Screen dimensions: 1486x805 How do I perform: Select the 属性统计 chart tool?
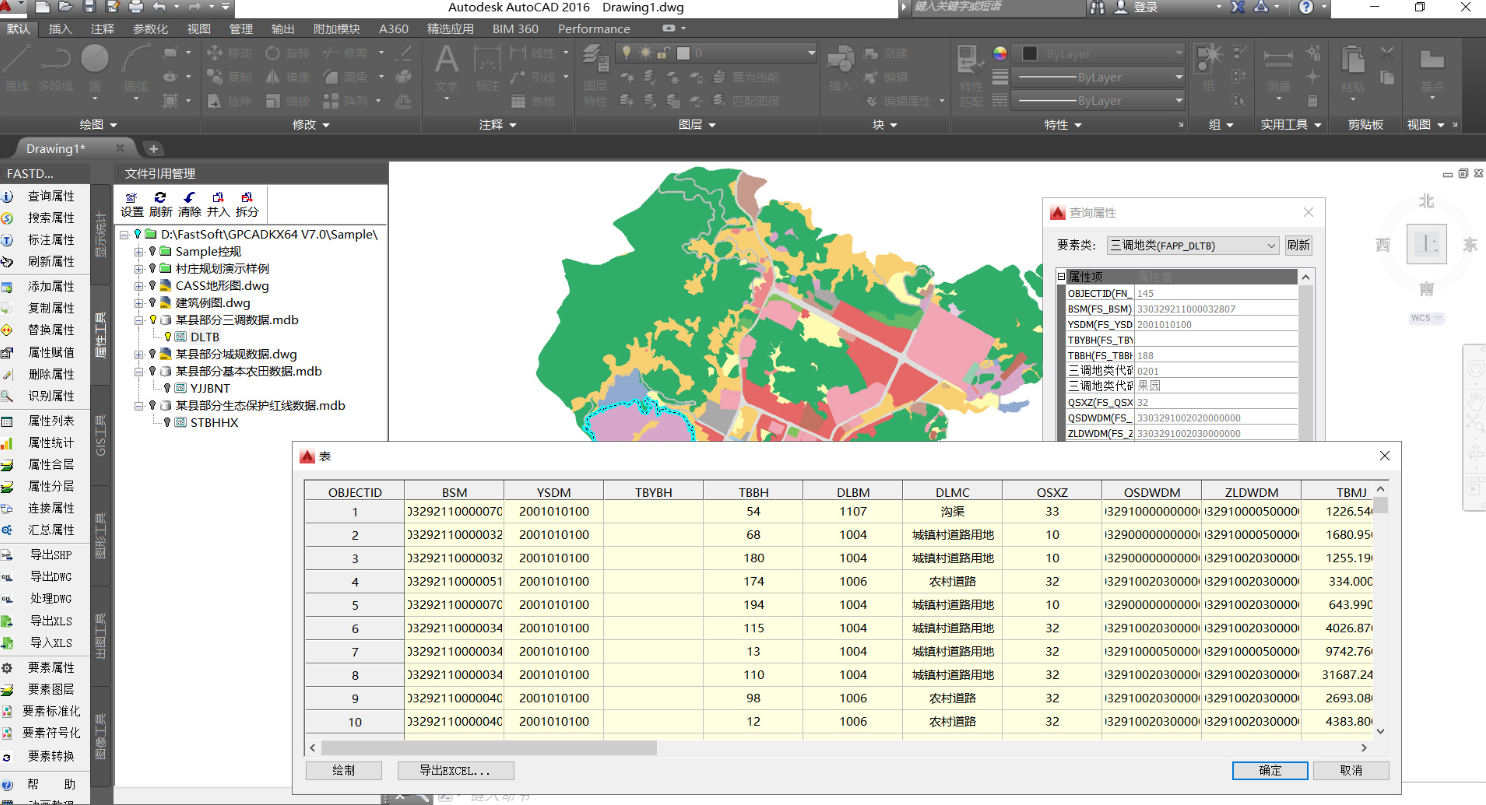[50, 442]
